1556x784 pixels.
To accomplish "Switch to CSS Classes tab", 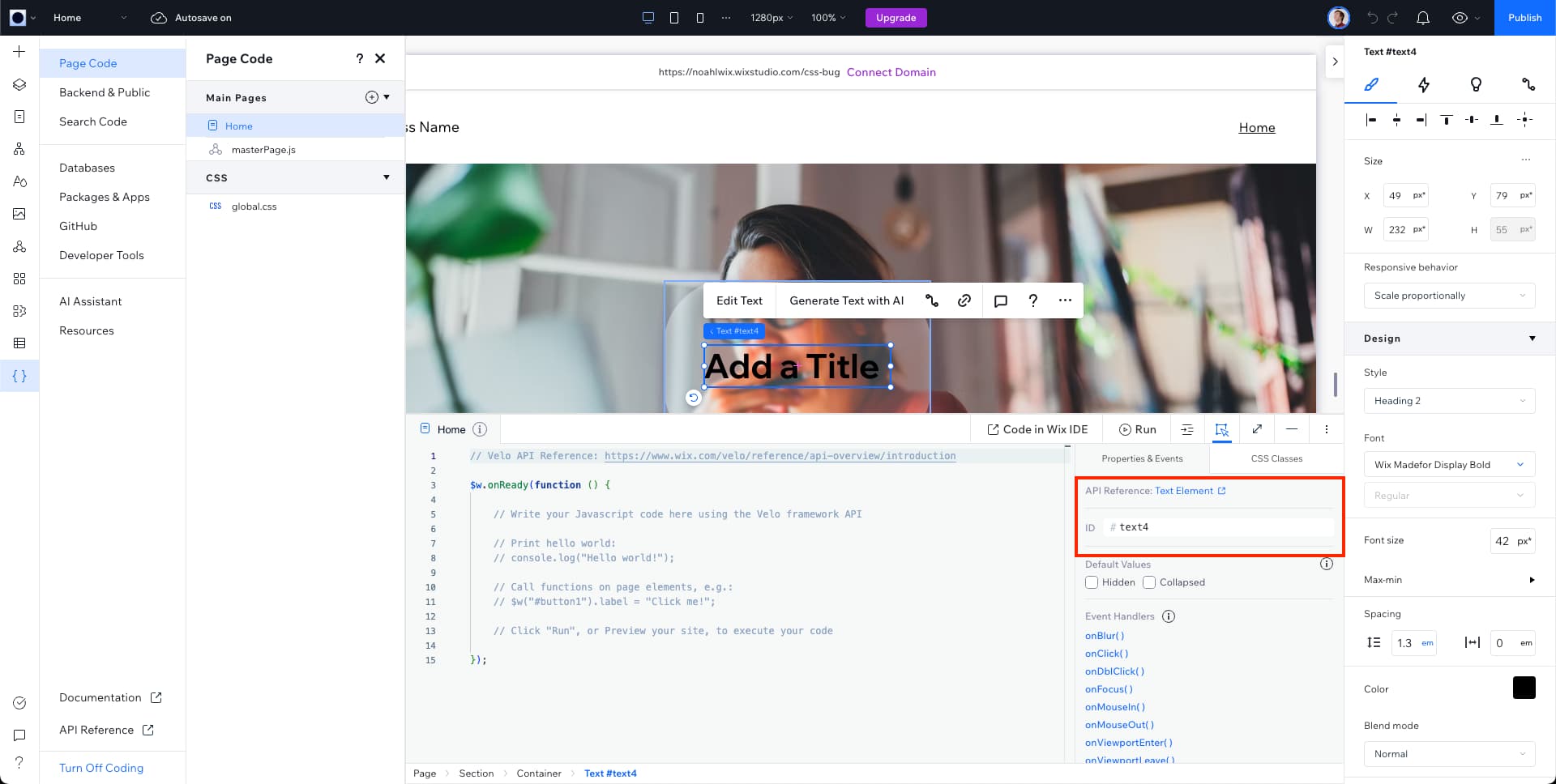I will pos(1276,458).
